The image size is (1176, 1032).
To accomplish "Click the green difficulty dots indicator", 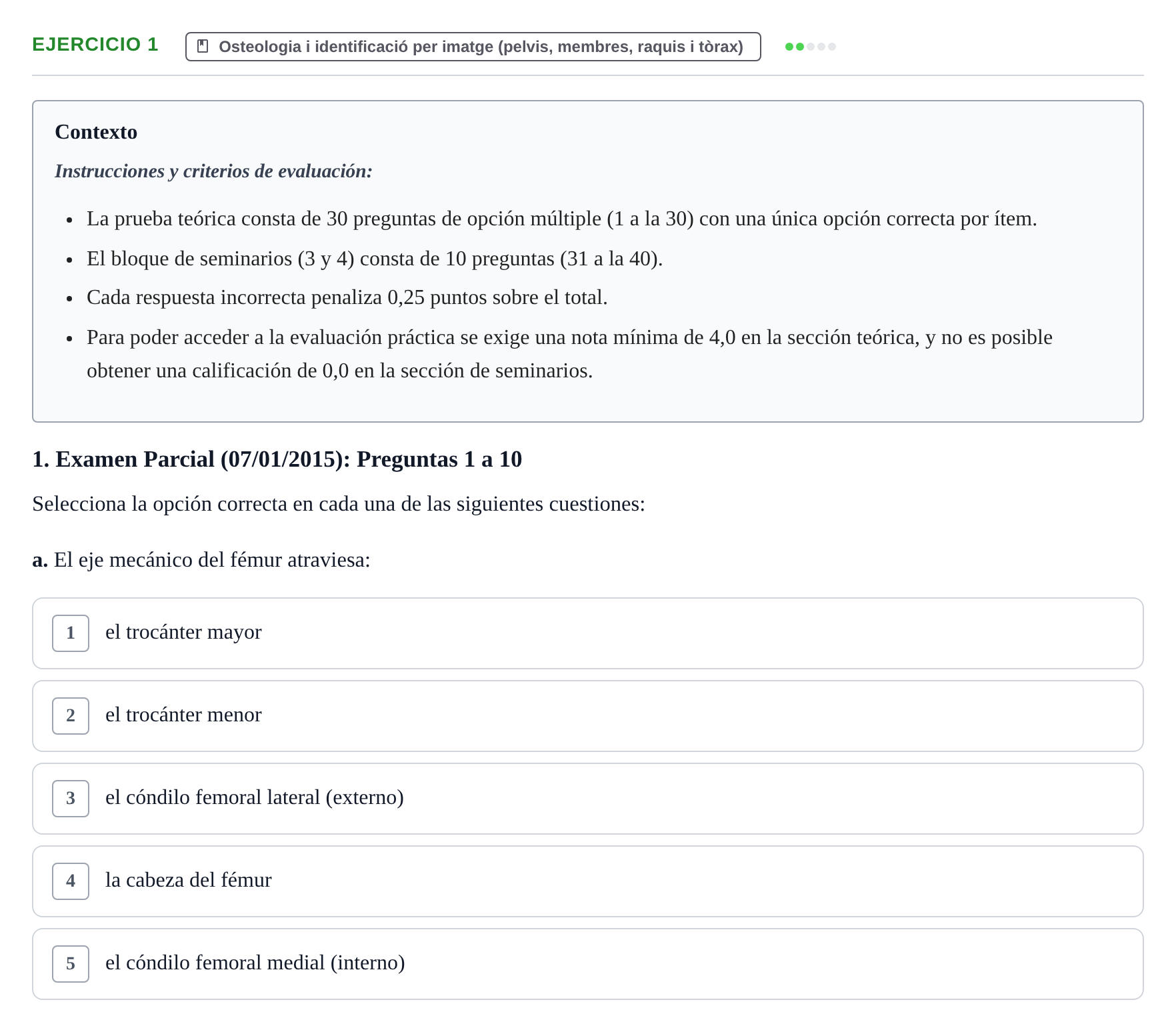I will (810, 47).
